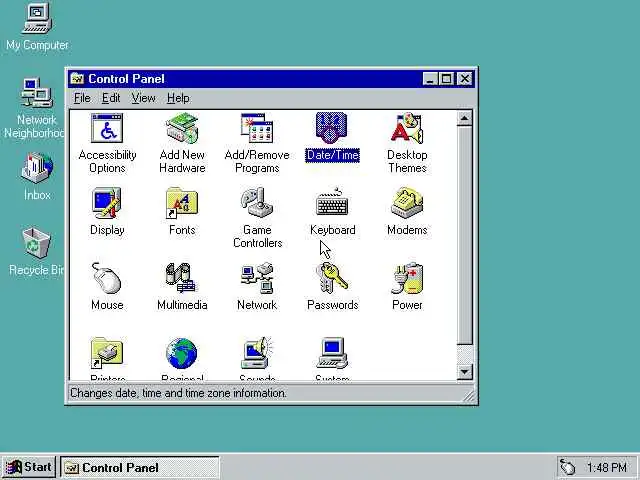Select the Printers folder icon
The width and height of the screenshot is (640, 480).
pos(107,353)
